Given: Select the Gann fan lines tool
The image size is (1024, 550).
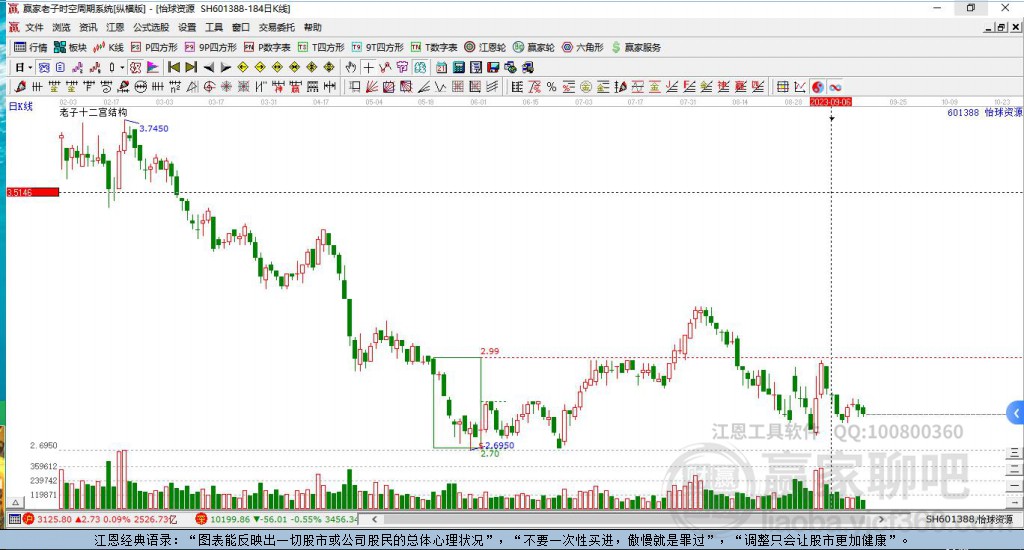Looking at the screenshot, I should pos(372,87).
